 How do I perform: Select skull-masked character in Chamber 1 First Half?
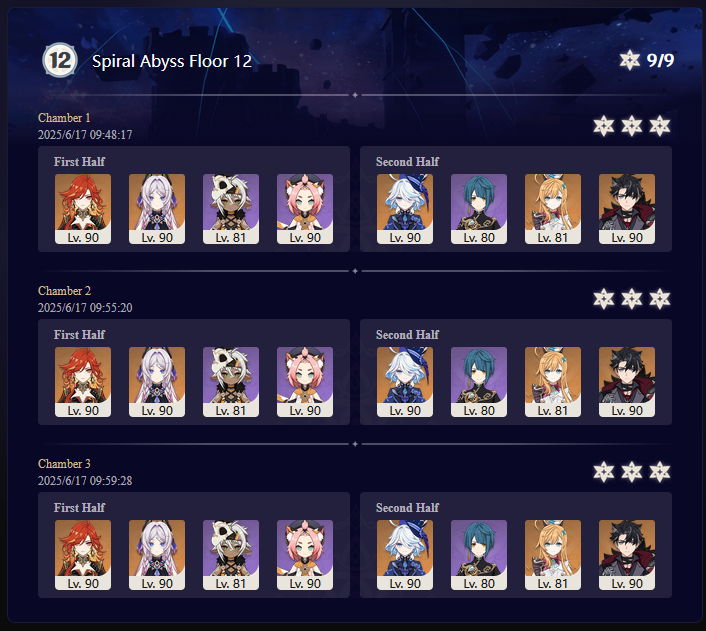pyautogui.click(x=231, y=209)
